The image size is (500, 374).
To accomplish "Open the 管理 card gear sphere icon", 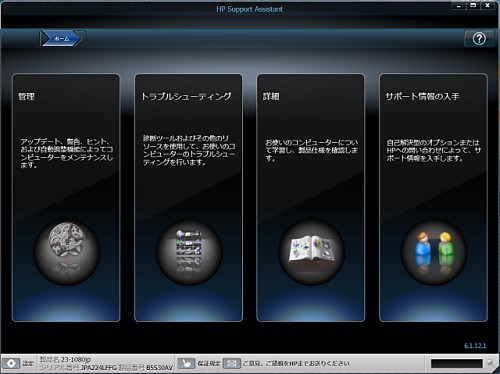I will [x=67, y=252].
